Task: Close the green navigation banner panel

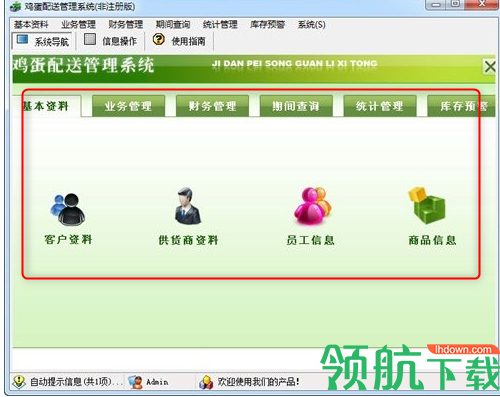Action: pos(489,67)
